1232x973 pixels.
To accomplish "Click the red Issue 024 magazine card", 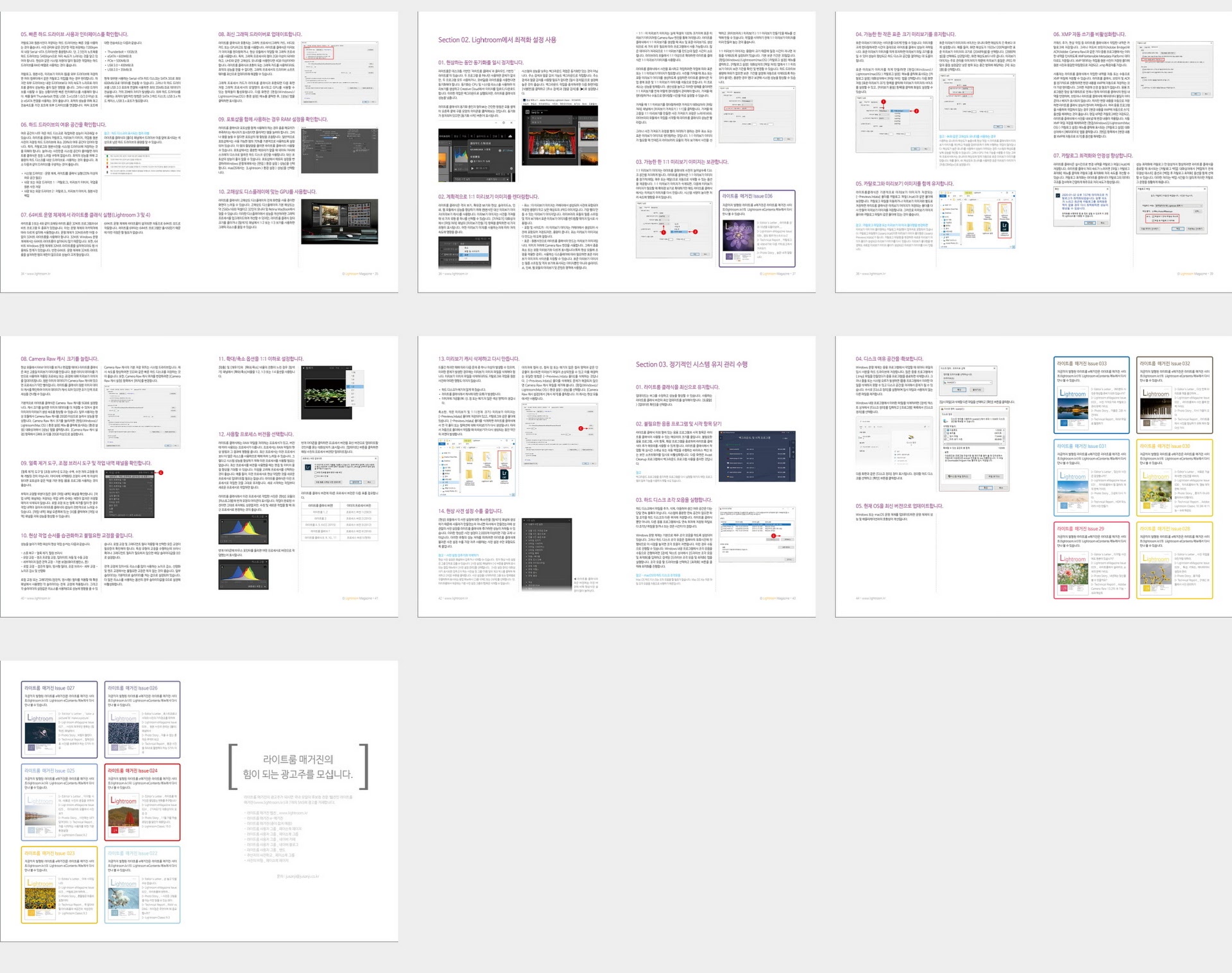I will click(142, 802).
